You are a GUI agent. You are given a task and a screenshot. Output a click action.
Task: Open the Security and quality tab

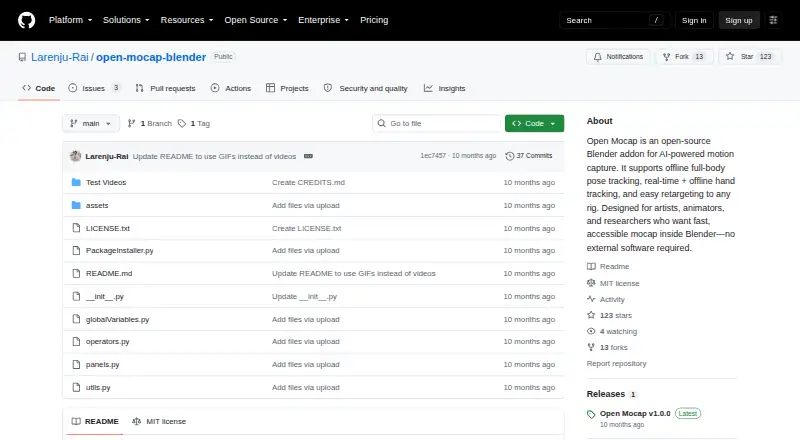(366, 88)
